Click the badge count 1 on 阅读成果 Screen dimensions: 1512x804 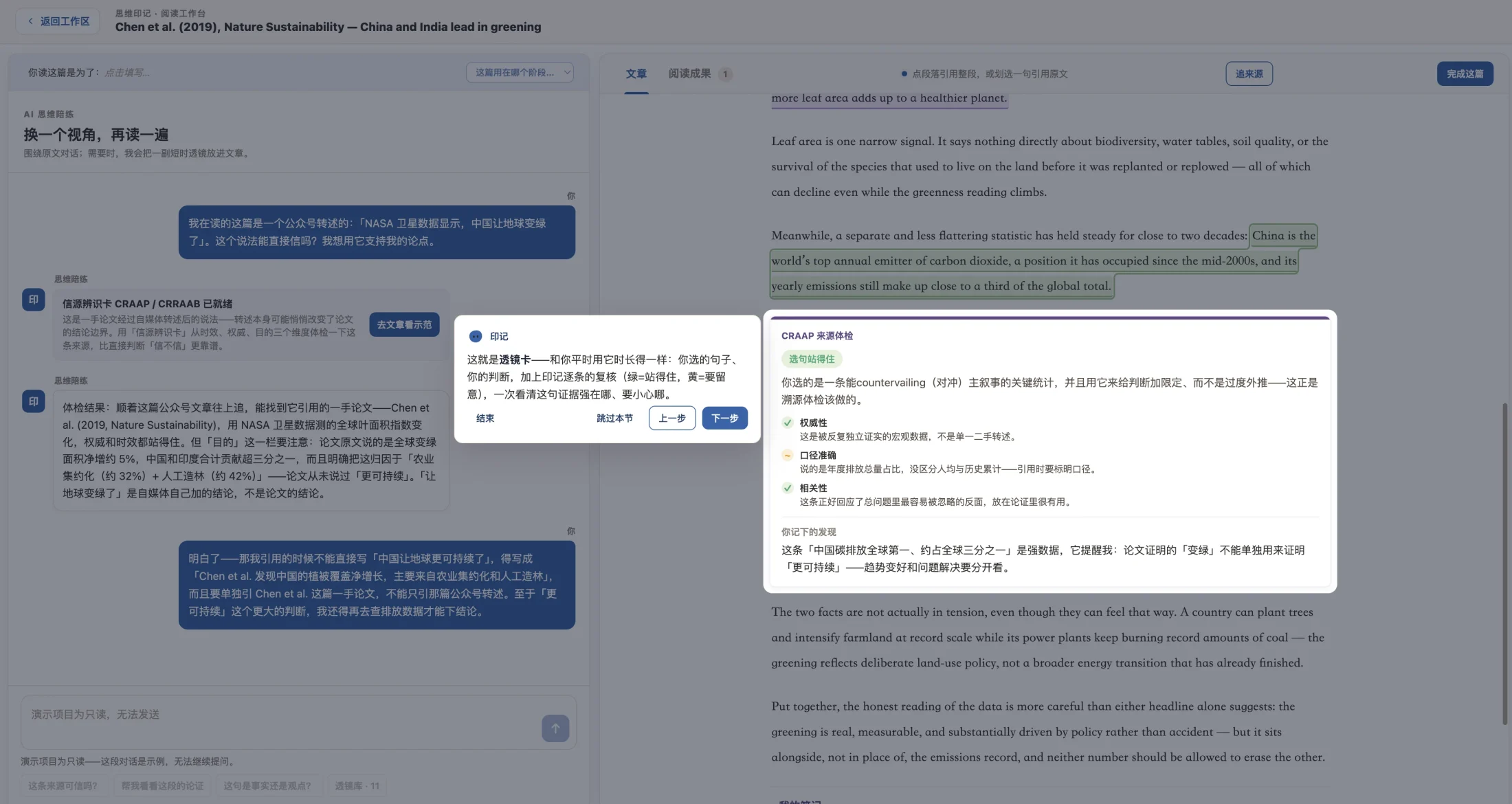[725, 74]
